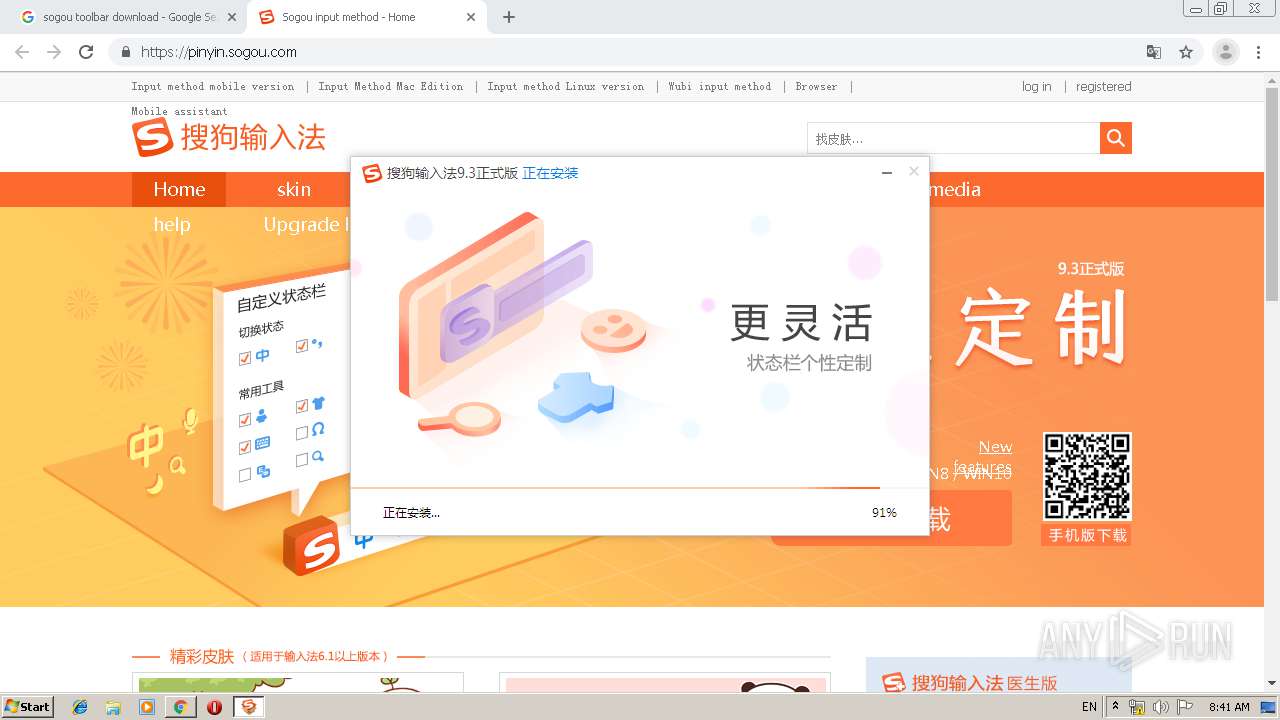1280x720 pixels.
Task: Open the Home navigation tab
Action: click(x=179, y=189)
